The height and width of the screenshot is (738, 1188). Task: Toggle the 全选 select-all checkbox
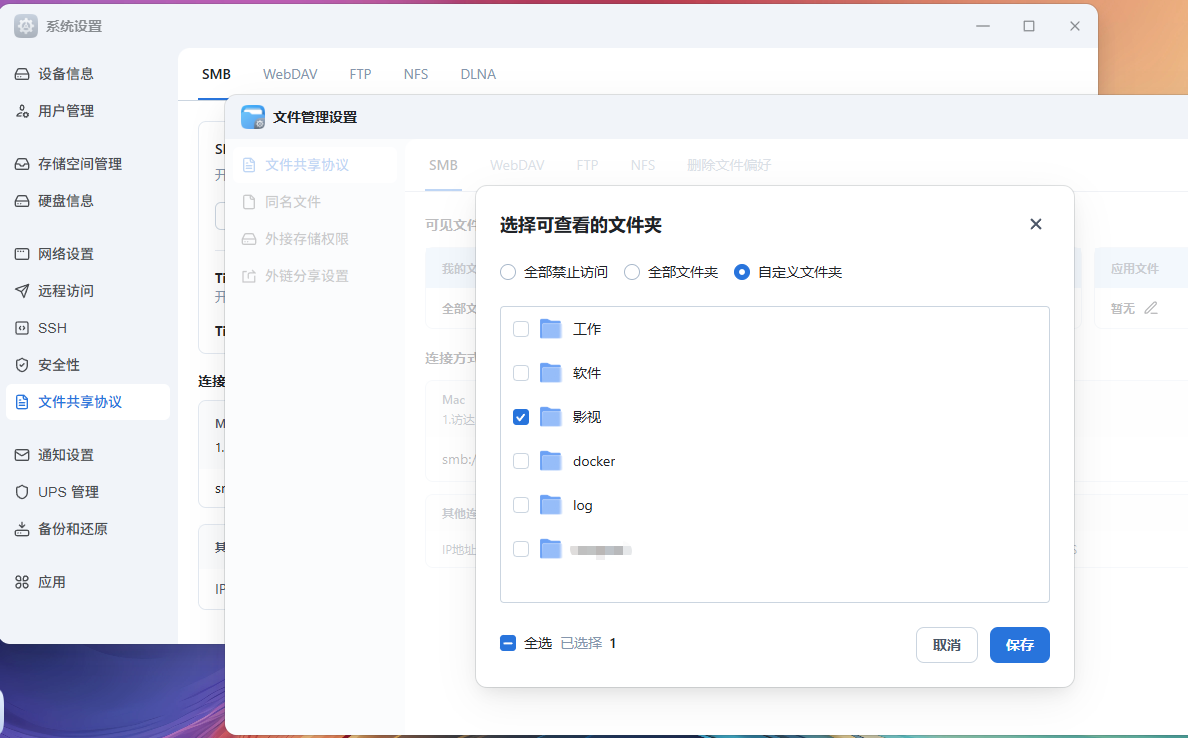coord(508,643)
